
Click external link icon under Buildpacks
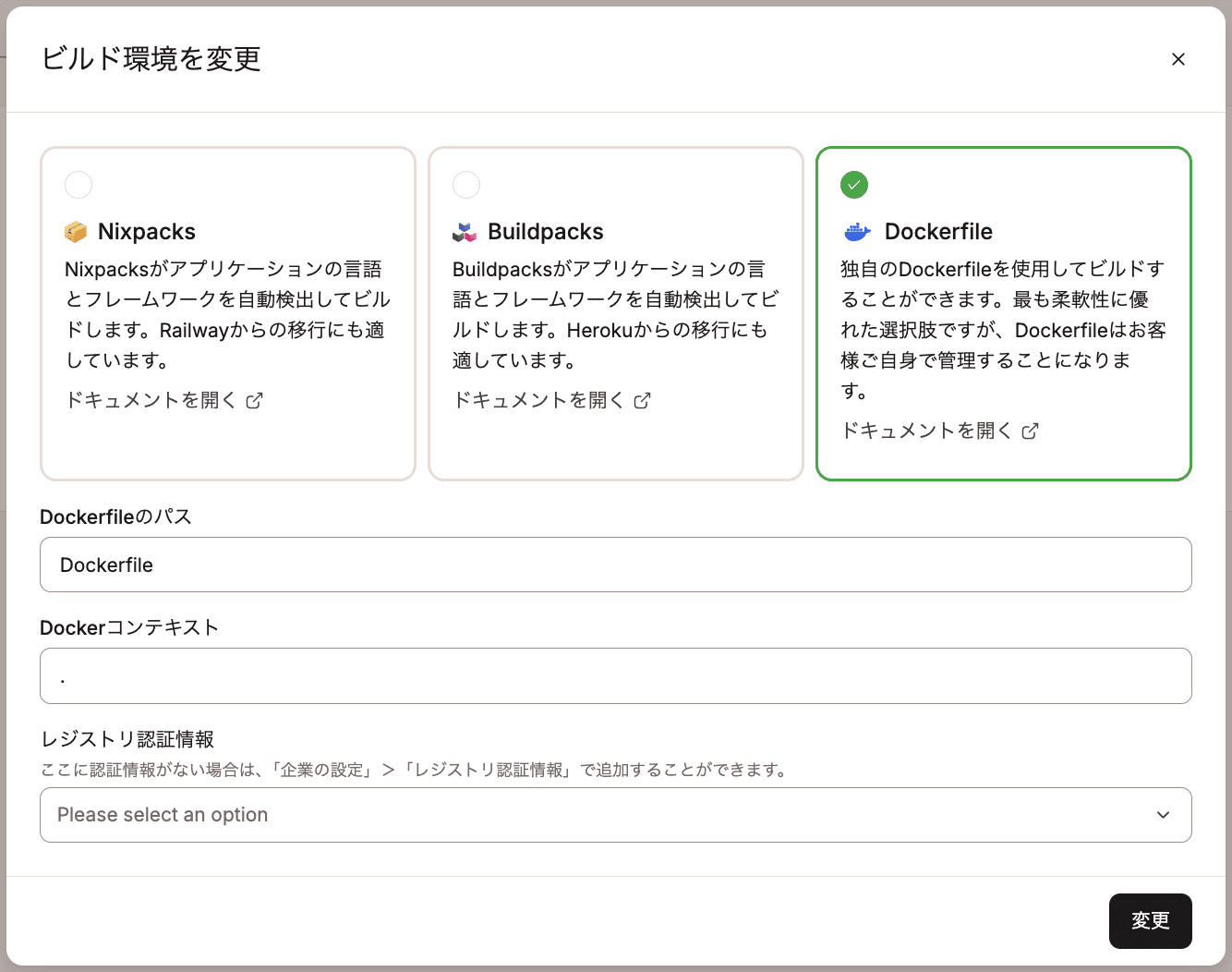point(643,400)
